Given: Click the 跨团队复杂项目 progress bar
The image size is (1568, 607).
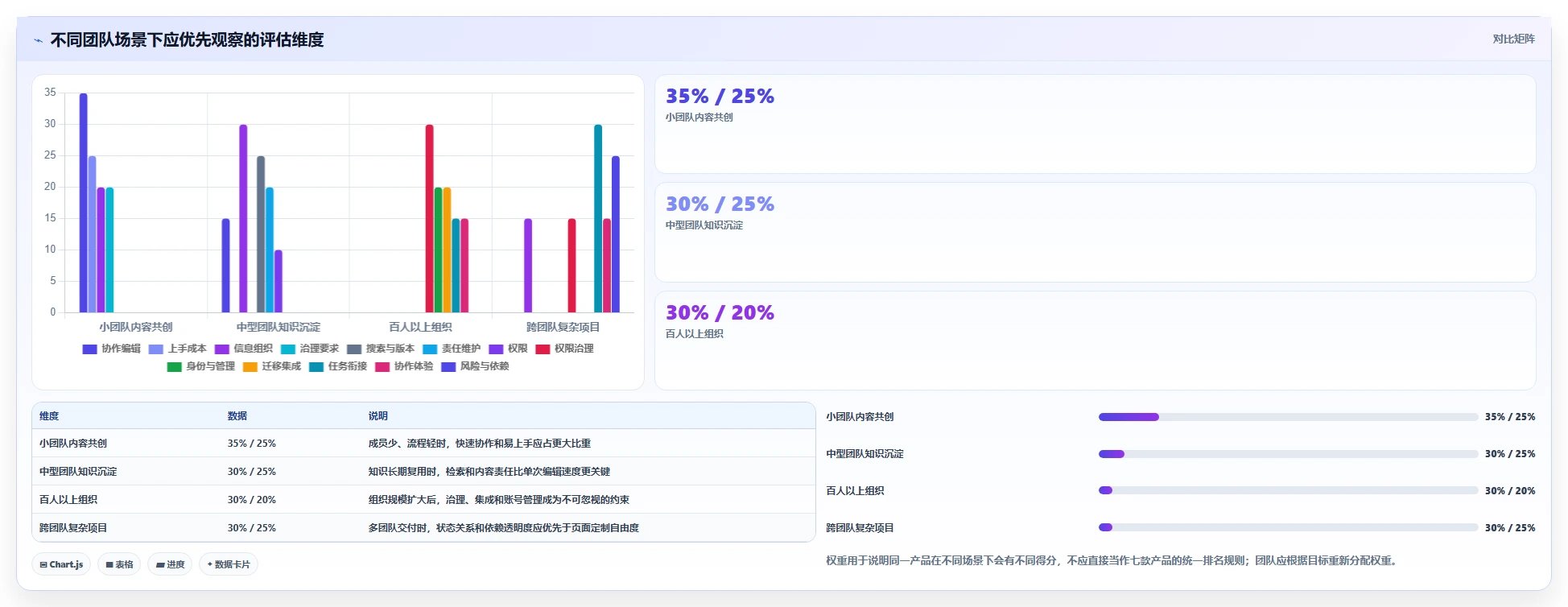Looking at the screenshot, I should point(1288,527).
